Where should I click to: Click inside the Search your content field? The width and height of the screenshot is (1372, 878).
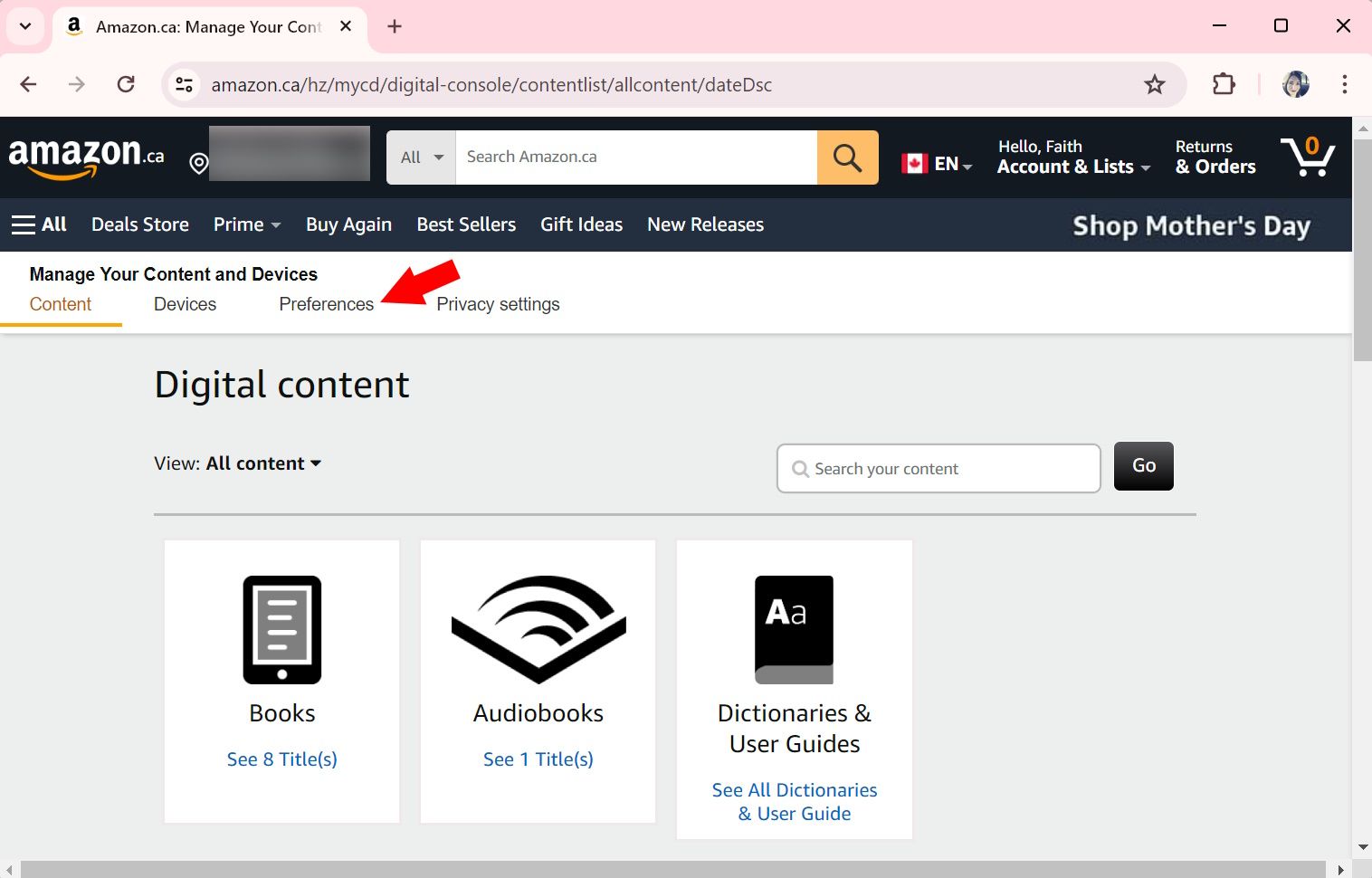(x=938, y=468)
